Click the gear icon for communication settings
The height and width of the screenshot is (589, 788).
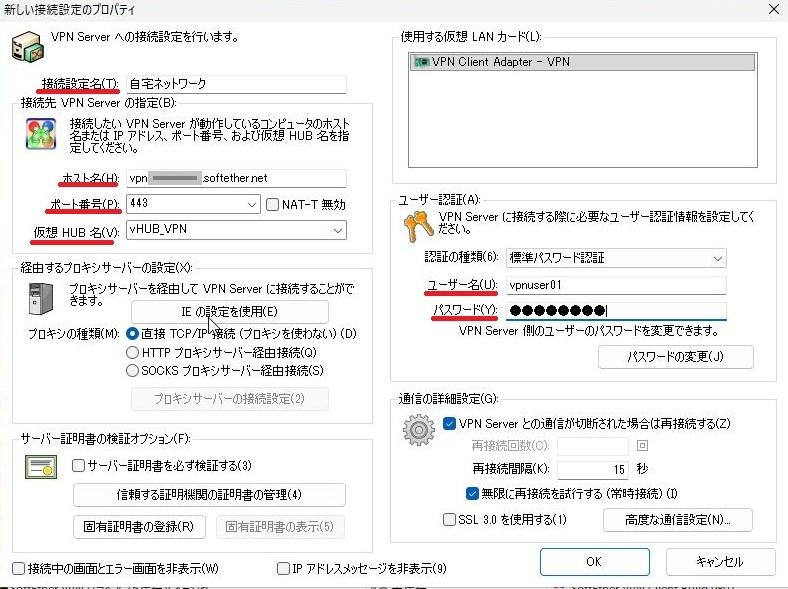coord(419,430)
